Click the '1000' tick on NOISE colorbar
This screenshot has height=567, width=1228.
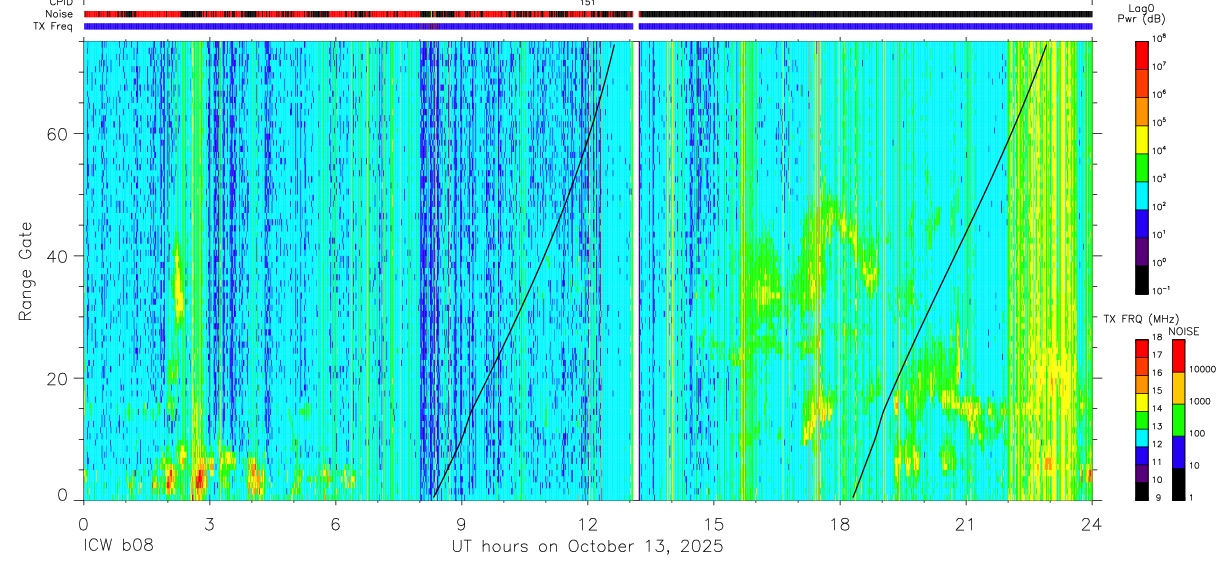tap(1201, 401)
